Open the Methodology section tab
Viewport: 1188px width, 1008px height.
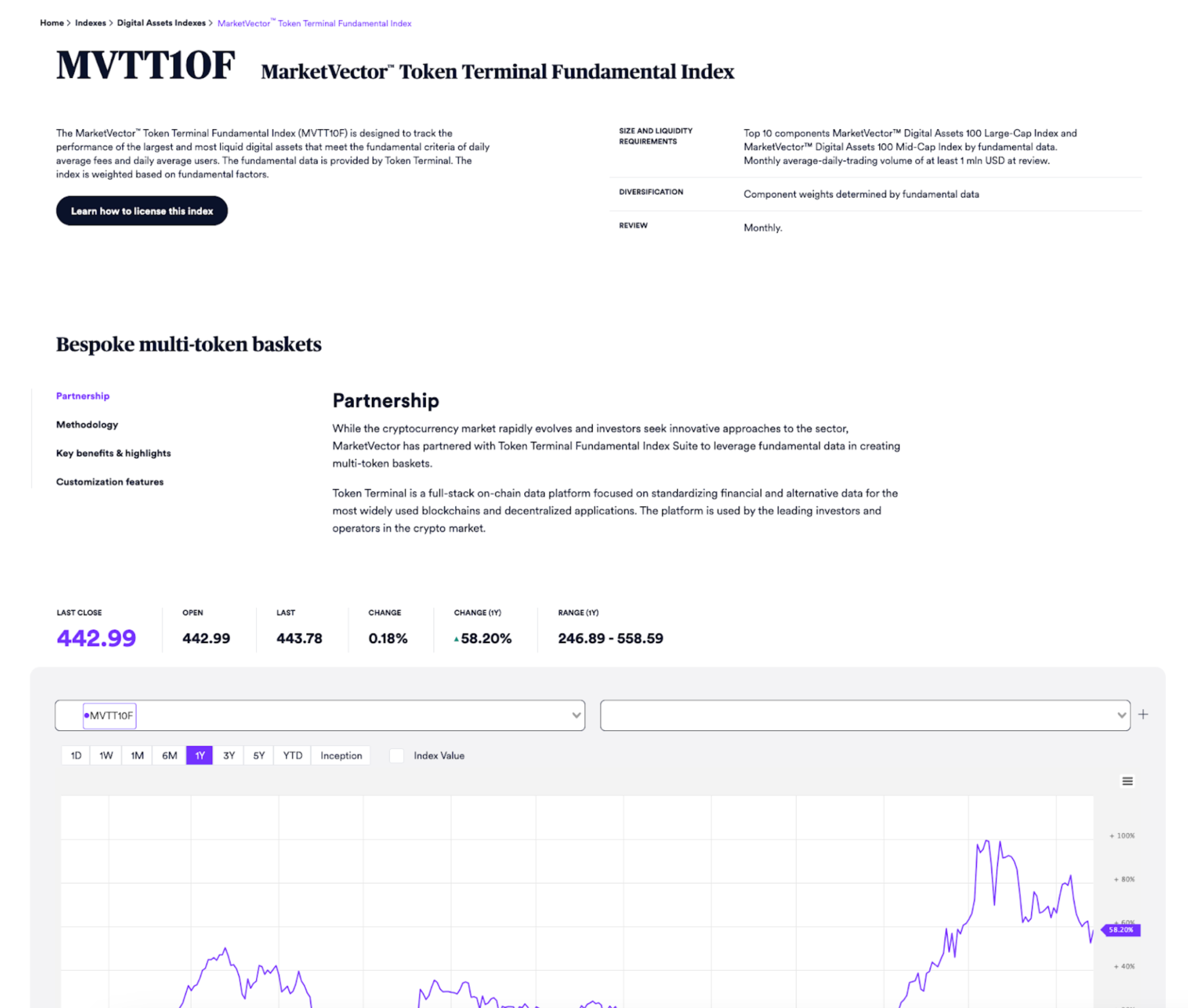click(x=87, y=424)
